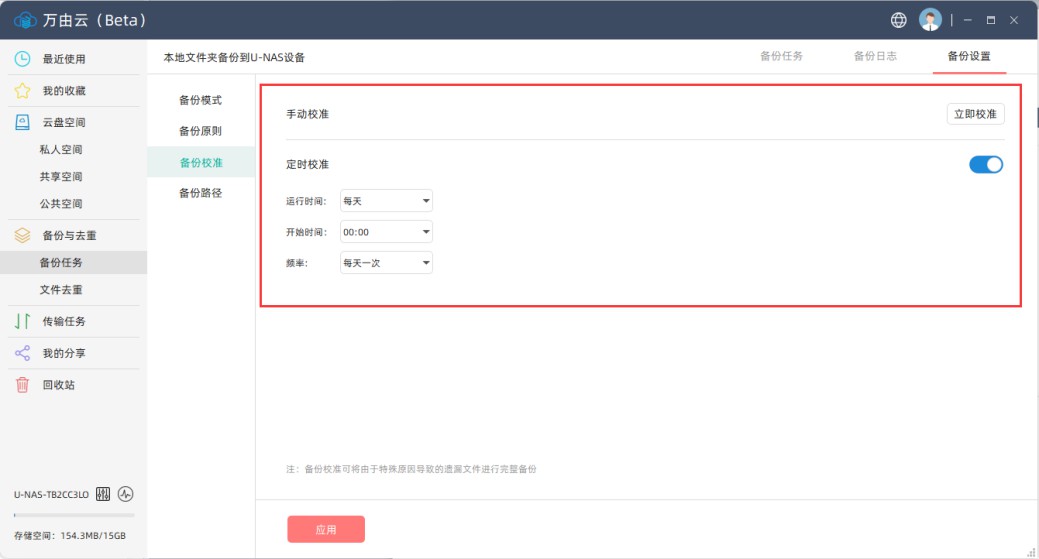Open device activity monitor icon
Viewport: 1039px width, 559px height.
point(126,494)
